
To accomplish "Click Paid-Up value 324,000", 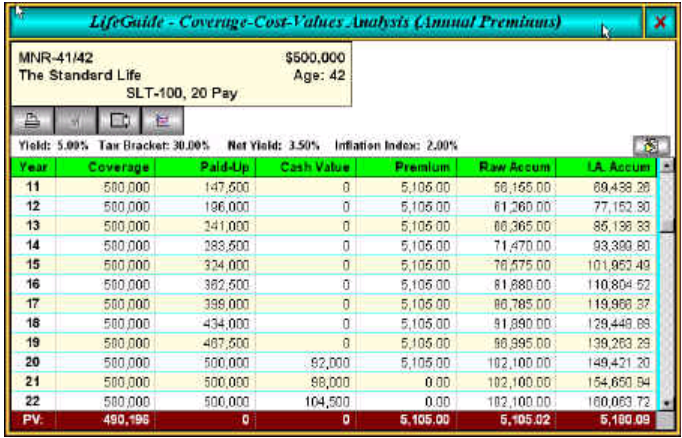I will [x=227, y=265].
